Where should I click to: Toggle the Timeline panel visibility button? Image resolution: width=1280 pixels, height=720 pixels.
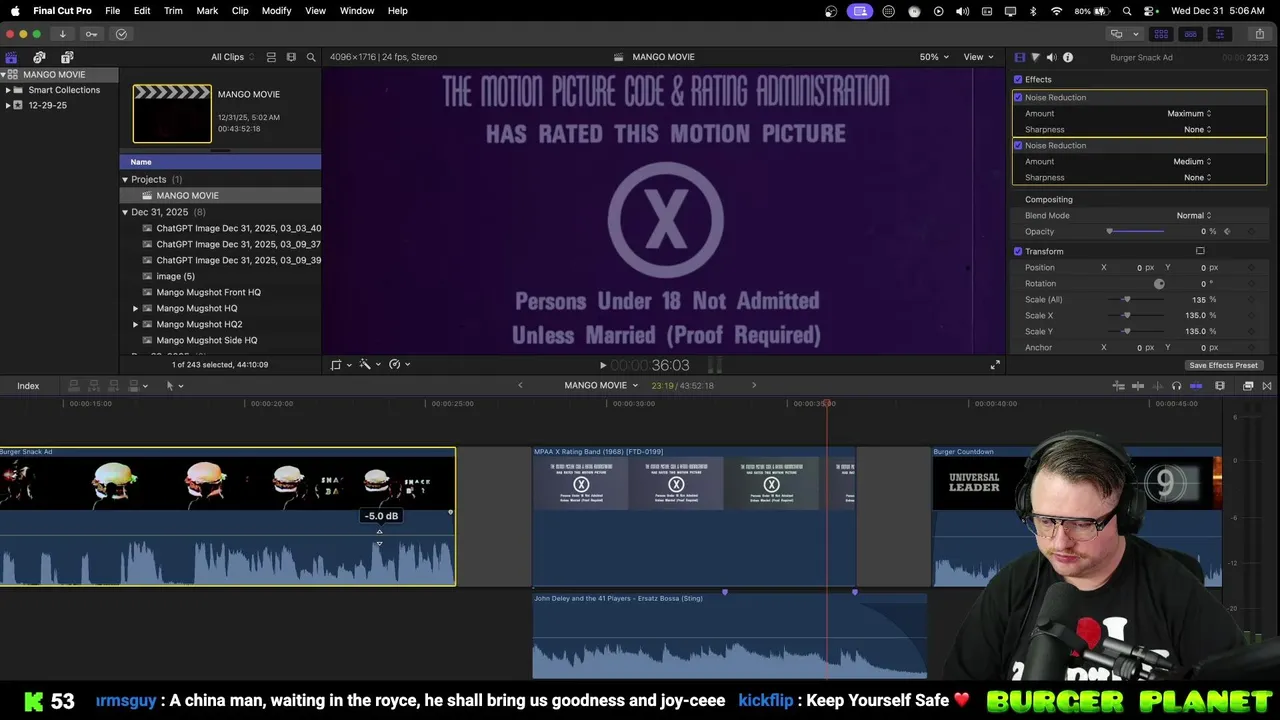coord(1190,34)
